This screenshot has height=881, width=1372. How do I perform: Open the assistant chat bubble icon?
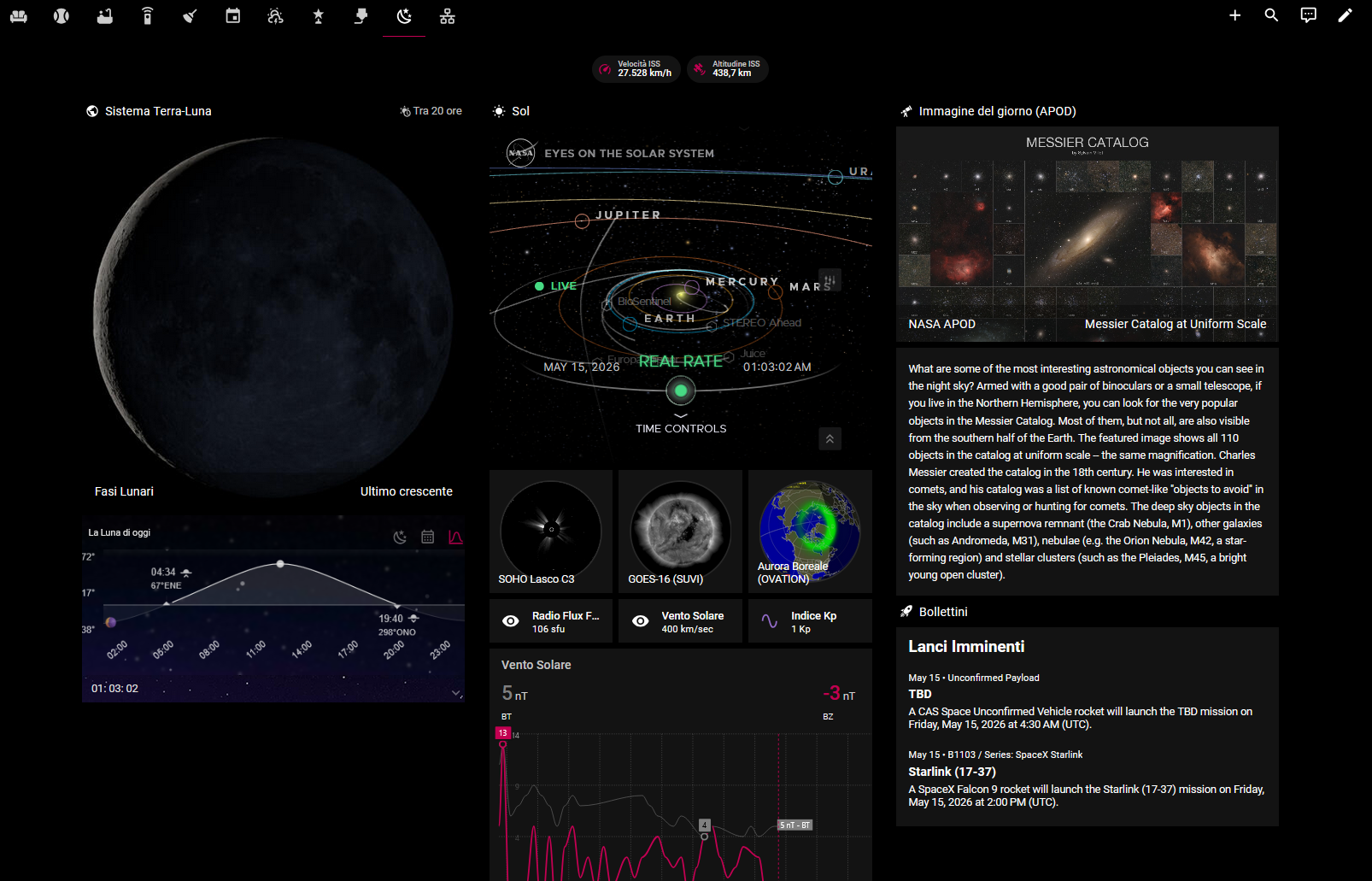(1308, 15)
